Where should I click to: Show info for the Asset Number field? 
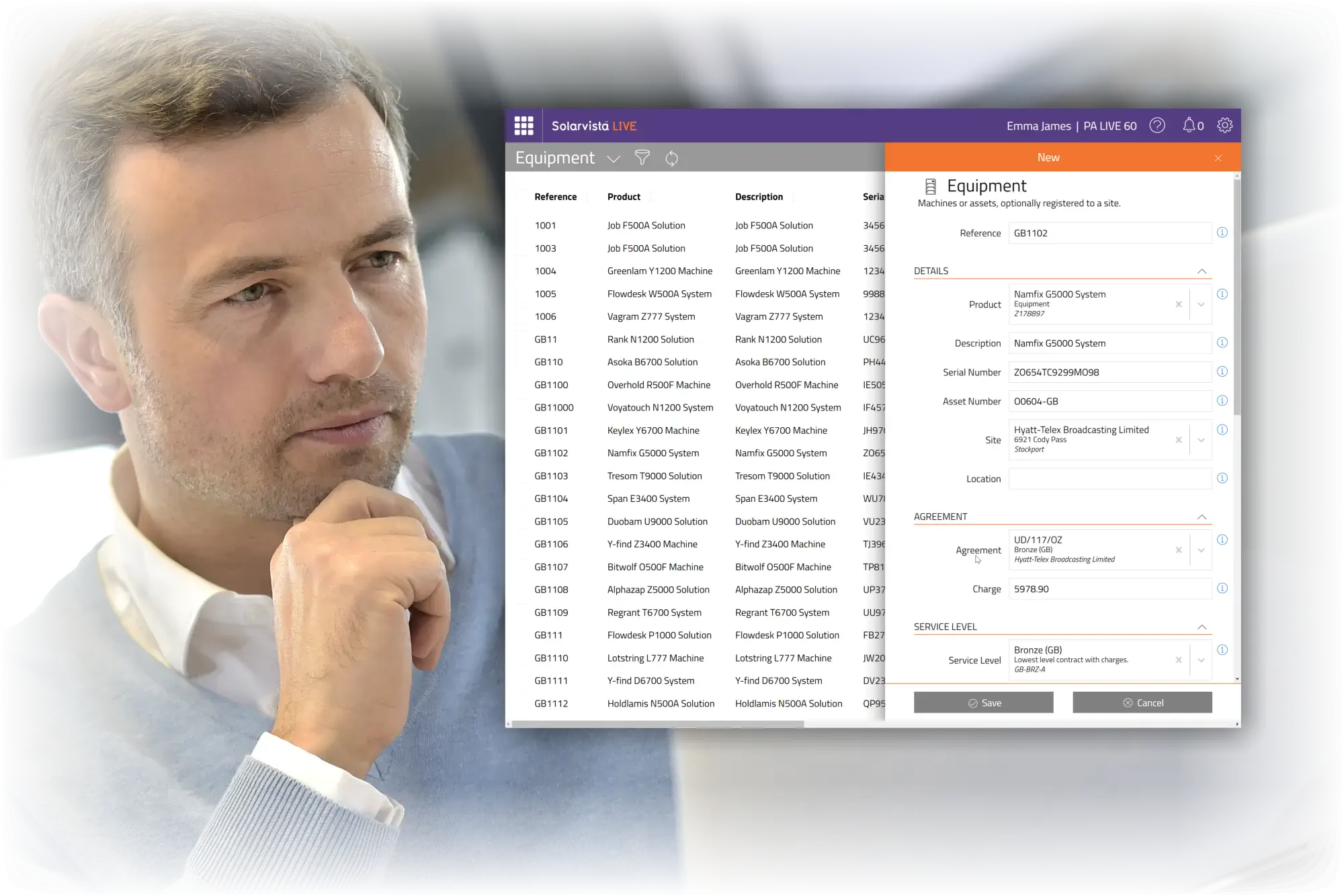1222,400
